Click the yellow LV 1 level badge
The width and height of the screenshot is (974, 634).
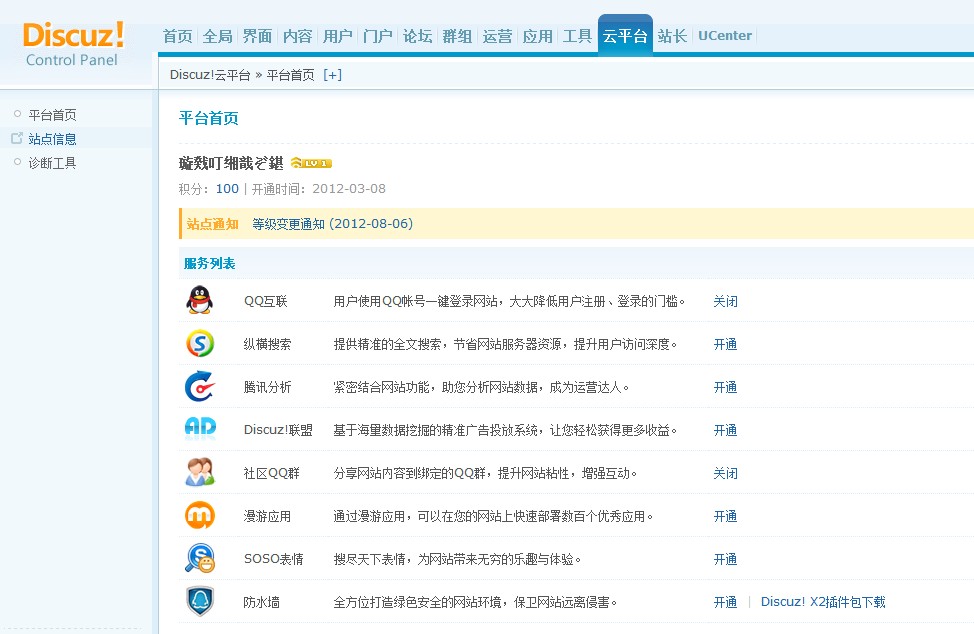[311, 163]
